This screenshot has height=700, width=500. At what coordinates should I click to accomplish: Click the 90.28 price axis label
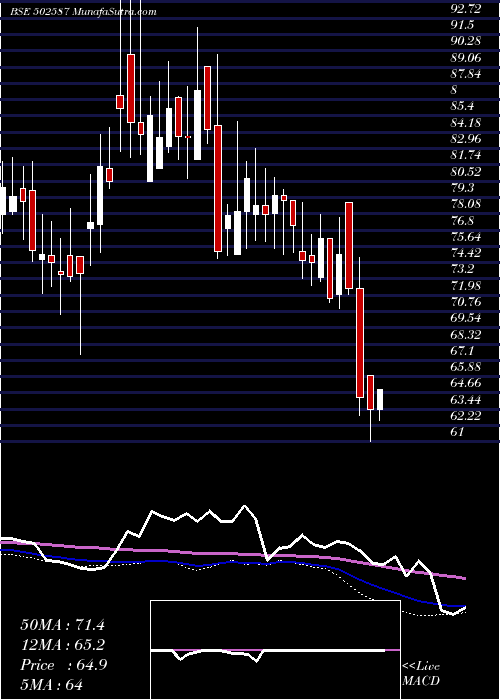point(466,41)
